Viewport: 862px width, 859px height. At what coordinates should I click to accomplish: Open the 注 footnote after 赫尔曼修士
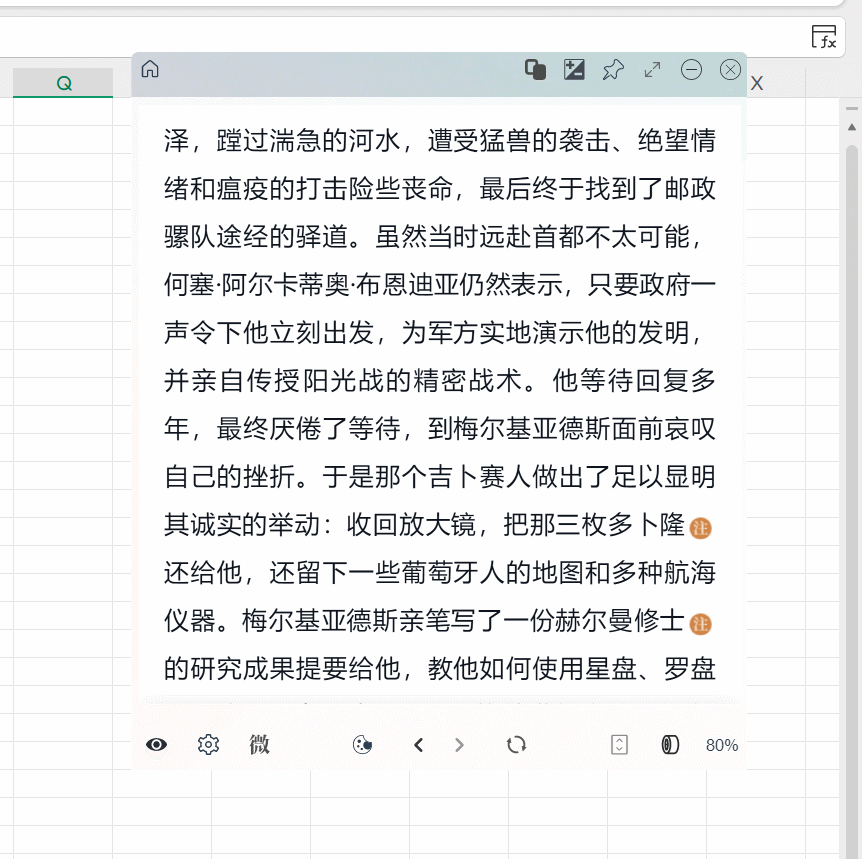click(x=702, y=624)
